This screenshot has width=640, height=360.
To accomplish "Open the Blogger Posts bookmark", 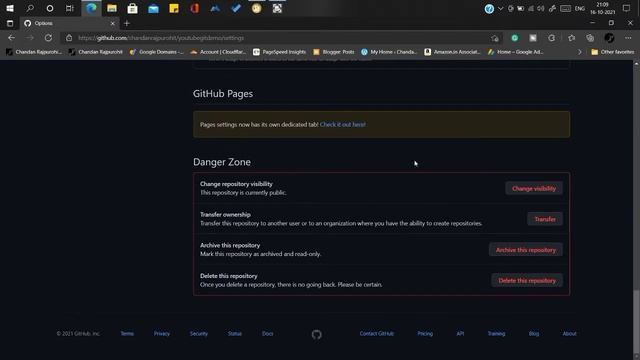I will [x=334, y=52].
